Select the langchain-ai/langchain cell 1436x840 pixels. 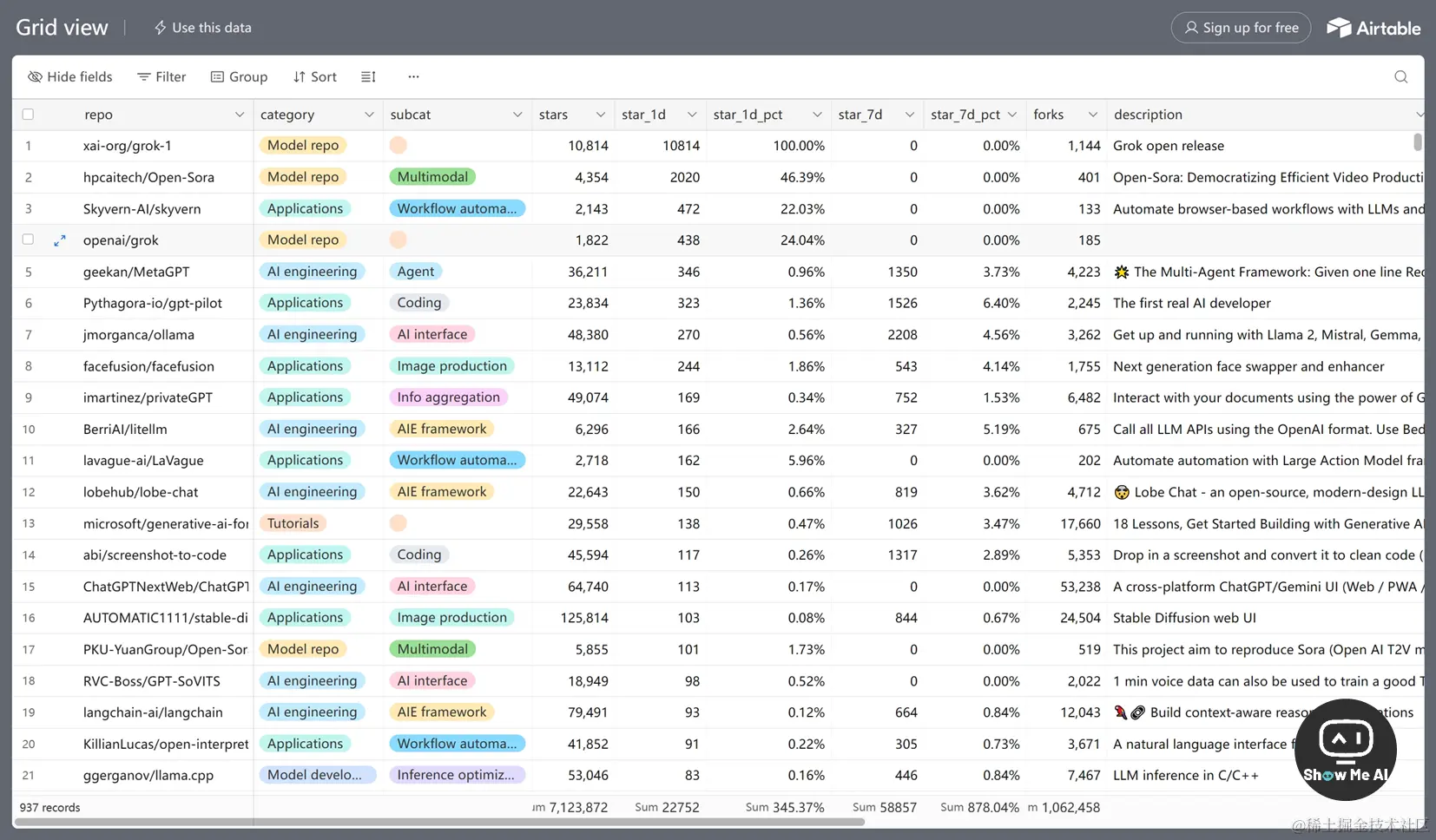(133, 712)
